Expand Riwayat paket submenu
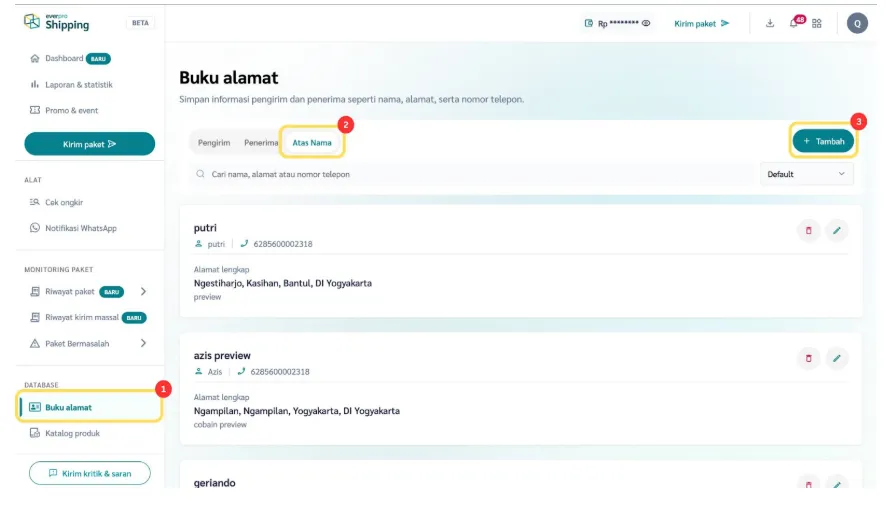The width and height of the screenshot is (886, 505). click(x=143, y=292)
